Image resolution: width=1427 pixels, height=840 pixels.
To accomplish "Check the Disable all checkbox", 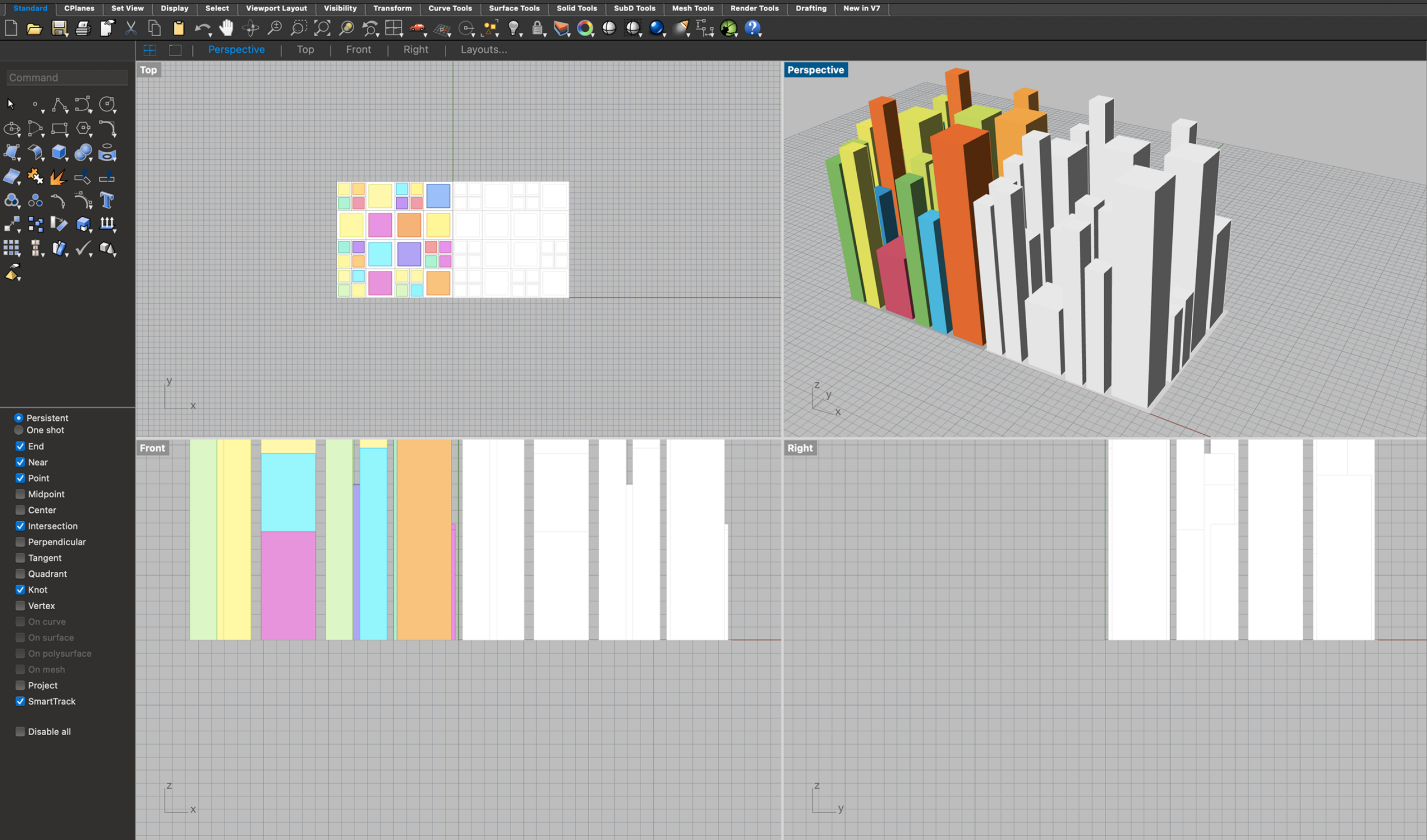I will (x=21, y=731).
